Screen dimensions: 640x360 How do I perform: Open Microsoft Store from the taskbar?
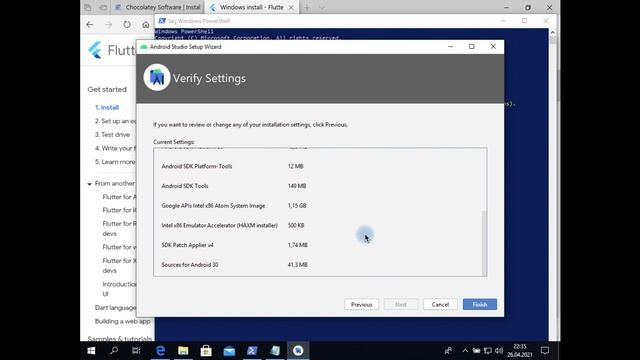tap(206, 351)
